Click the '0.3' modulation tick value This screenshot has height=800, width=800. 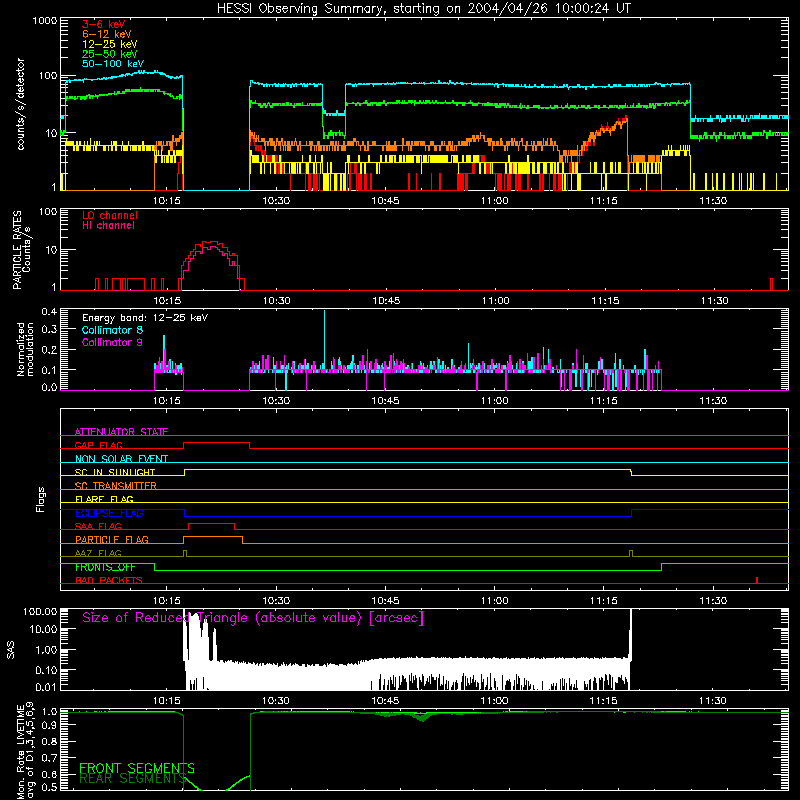[49, 329]
